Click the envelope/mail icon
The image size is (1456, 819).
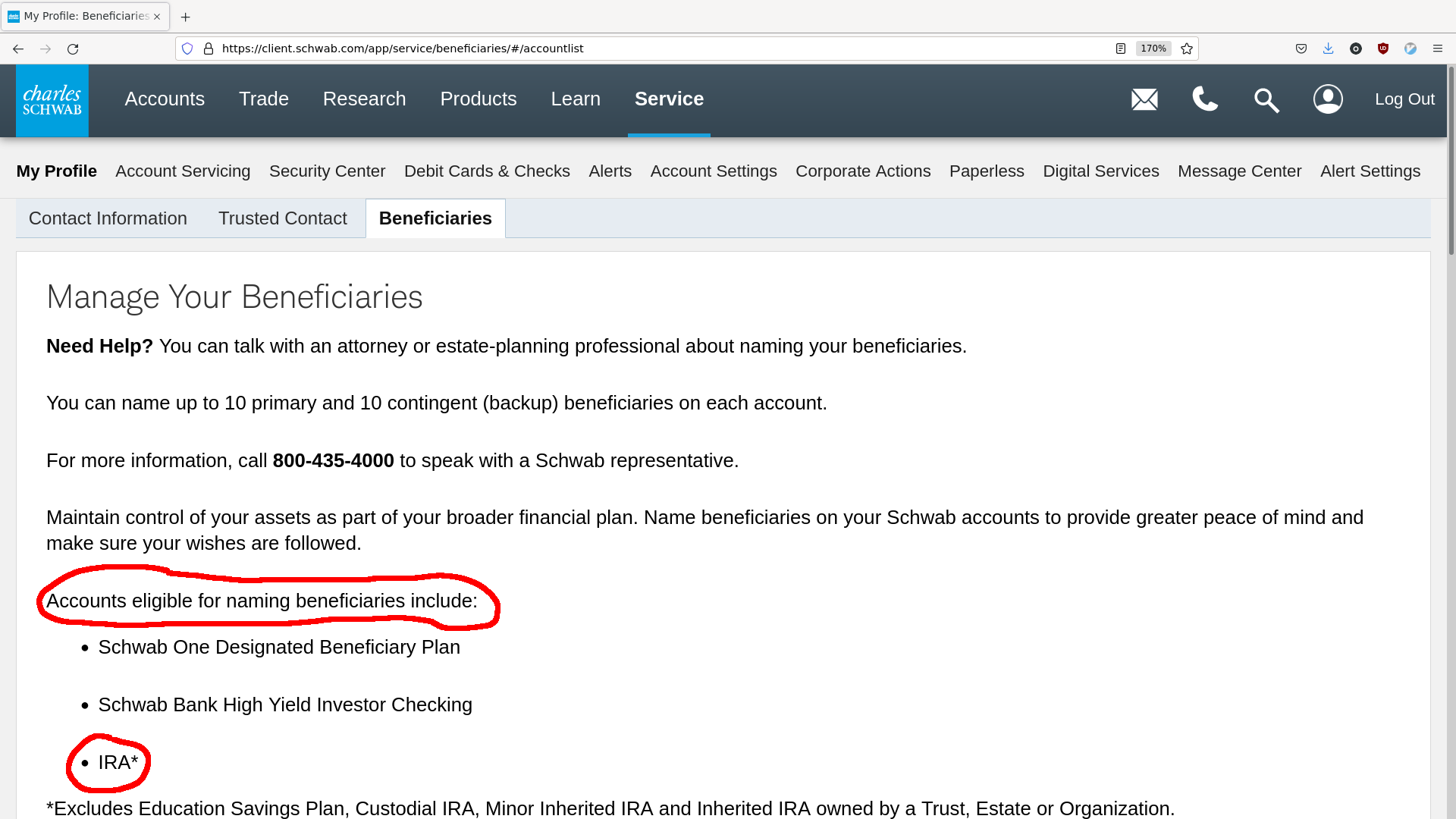1144,98
